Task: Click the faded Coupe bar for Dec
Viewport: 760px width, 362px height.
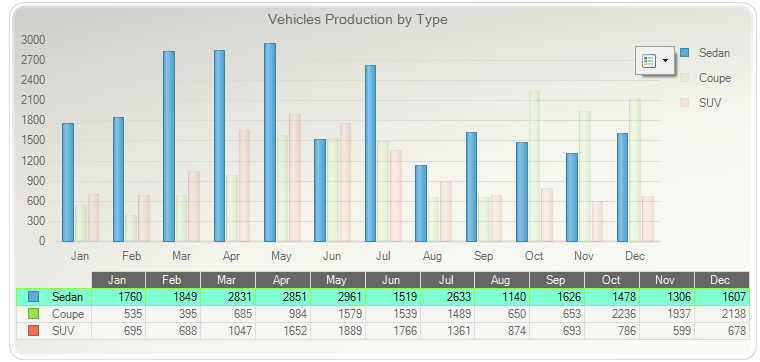Action: 635,170
